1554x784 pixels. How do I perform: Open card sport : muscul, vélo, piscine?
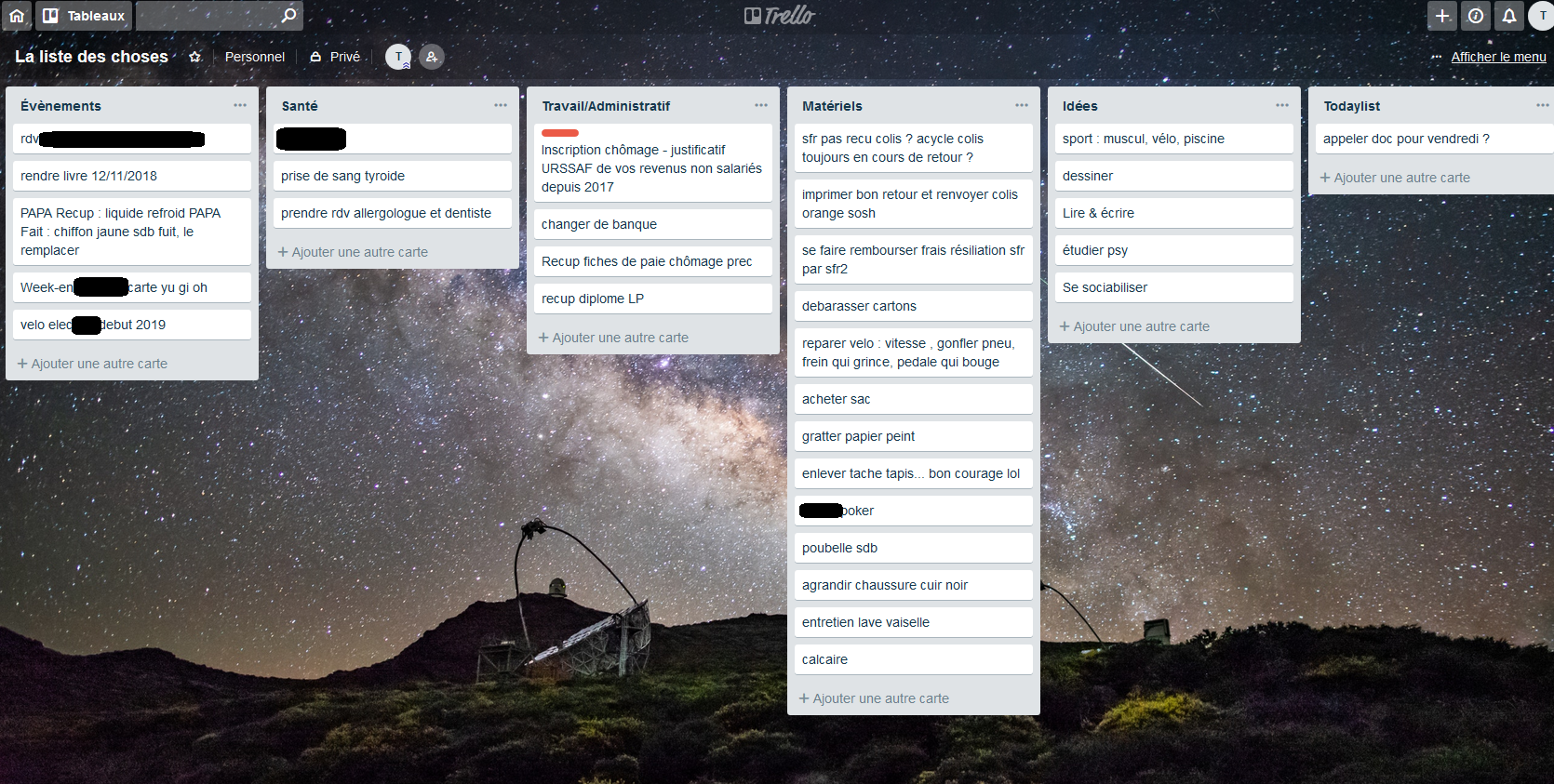[1174, 139]
